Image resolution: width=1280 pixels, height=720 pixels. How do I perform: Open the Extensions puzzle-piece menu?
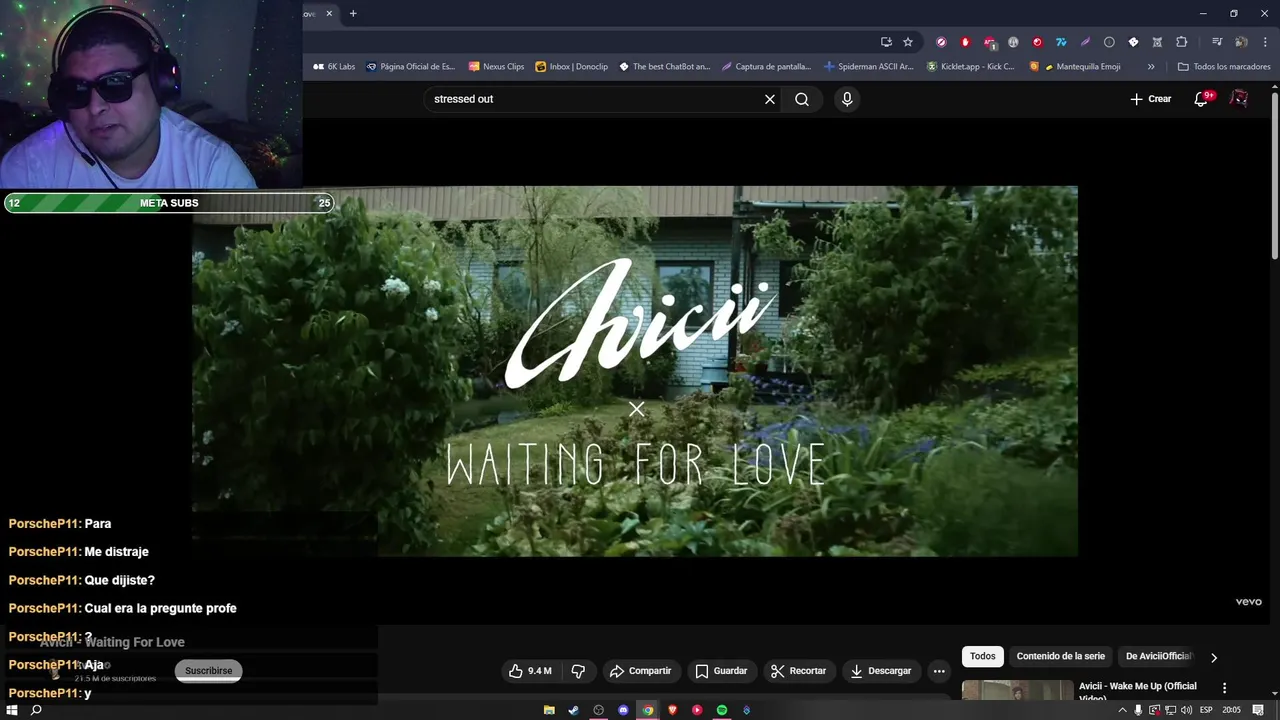point(1181,42)
